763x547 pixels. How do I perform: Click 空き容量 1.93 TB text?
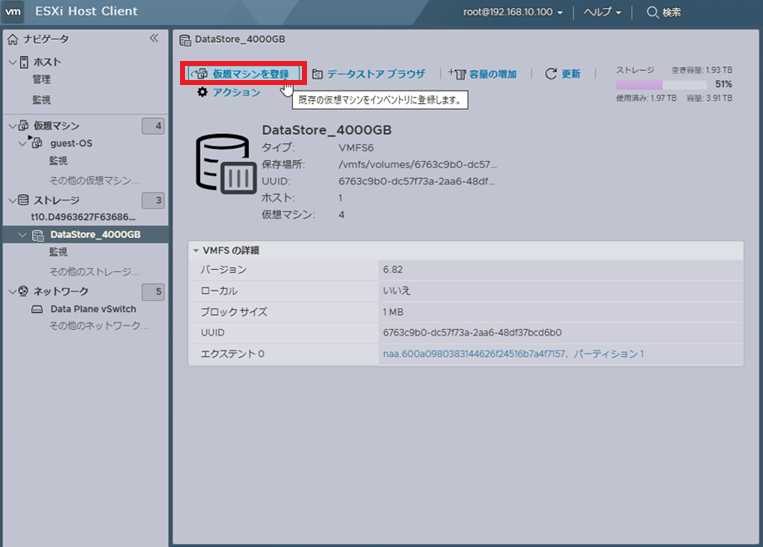702,70
